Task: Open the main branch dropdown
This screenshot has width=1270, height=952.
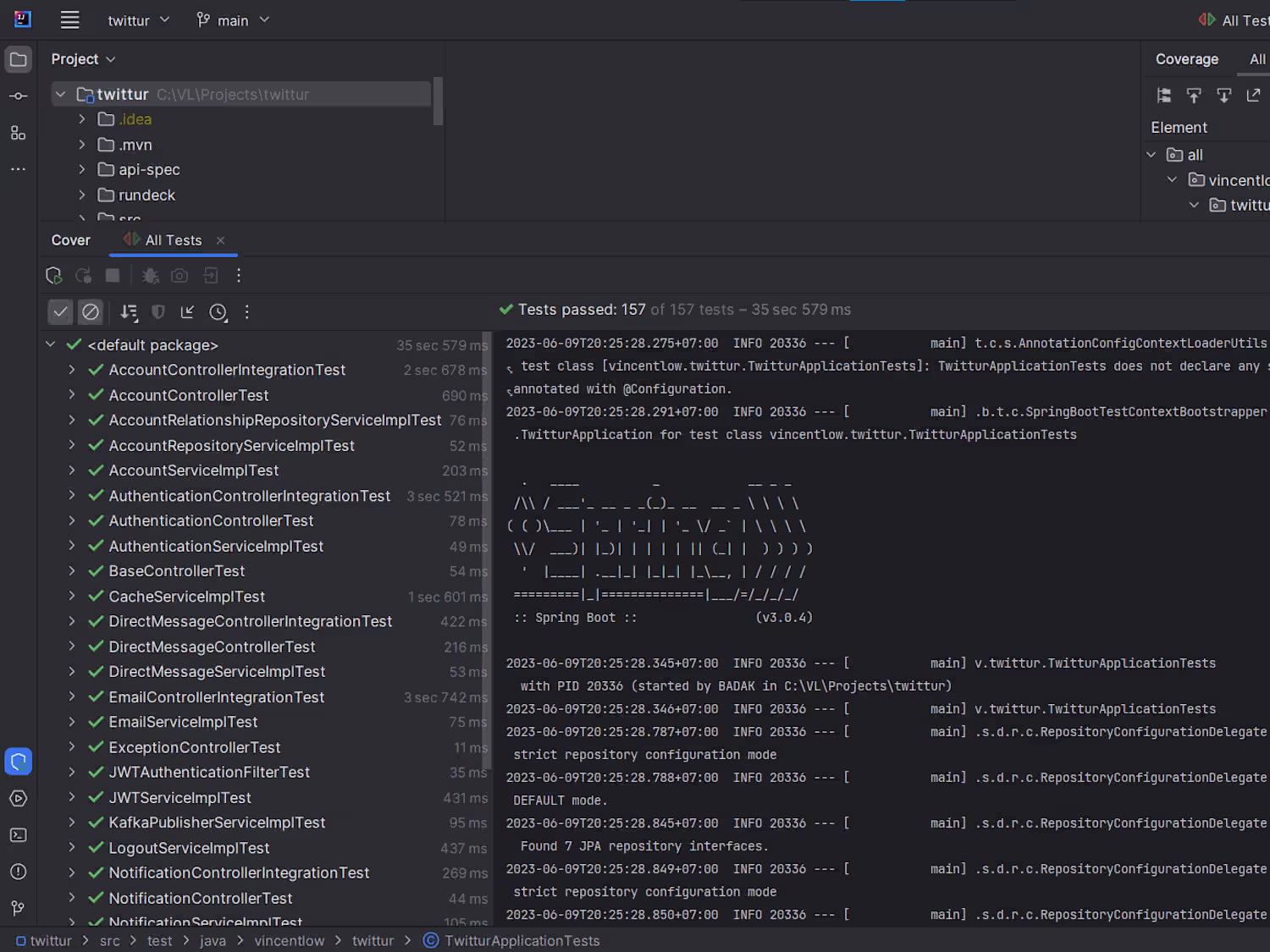Action: [233, 20]
